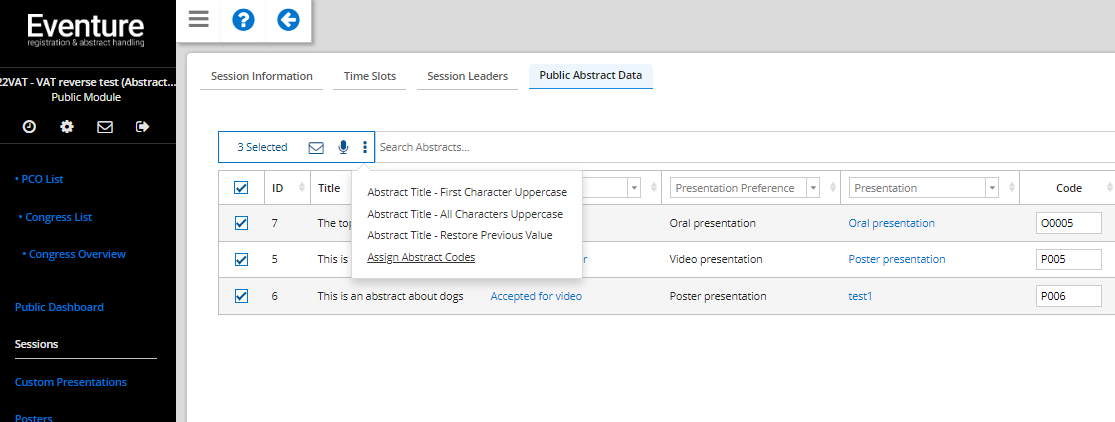Toggle the select-all header checkbox
This screenshot has width=1115, height=422.
241,188
